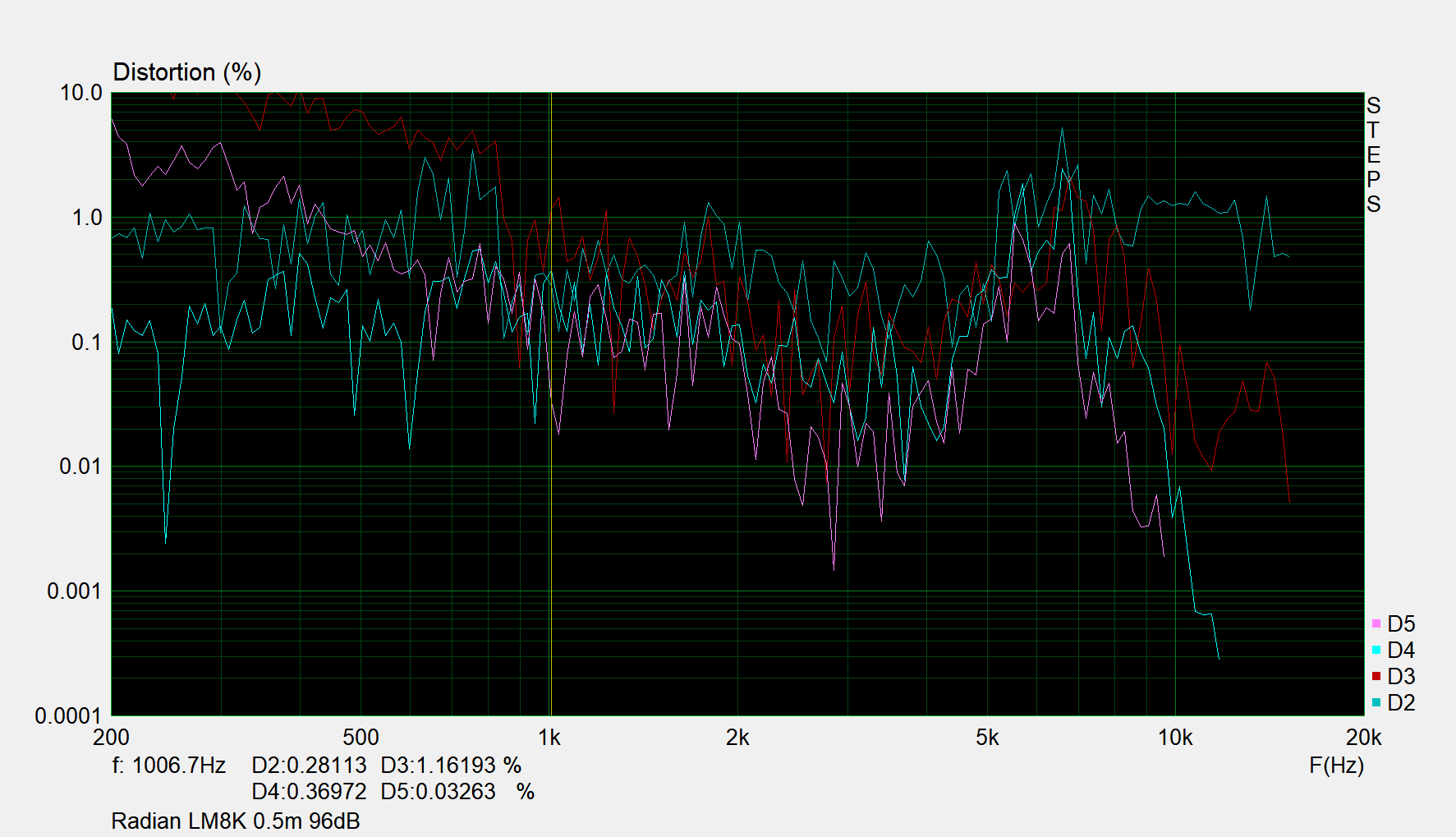This screenshot has width=1456, height=837.
Task: Click the f: 1006.7Hz frequency readout
Action: coord(168,766)
